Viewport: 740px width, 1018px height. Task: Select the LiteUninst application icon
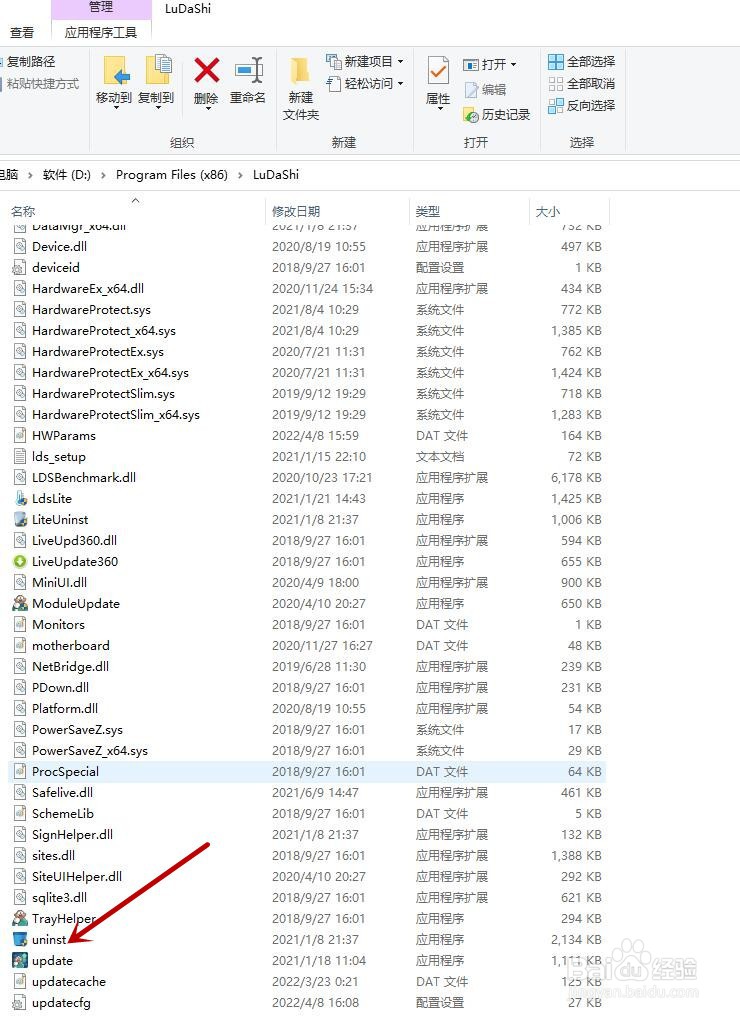(x=20, y=519)
